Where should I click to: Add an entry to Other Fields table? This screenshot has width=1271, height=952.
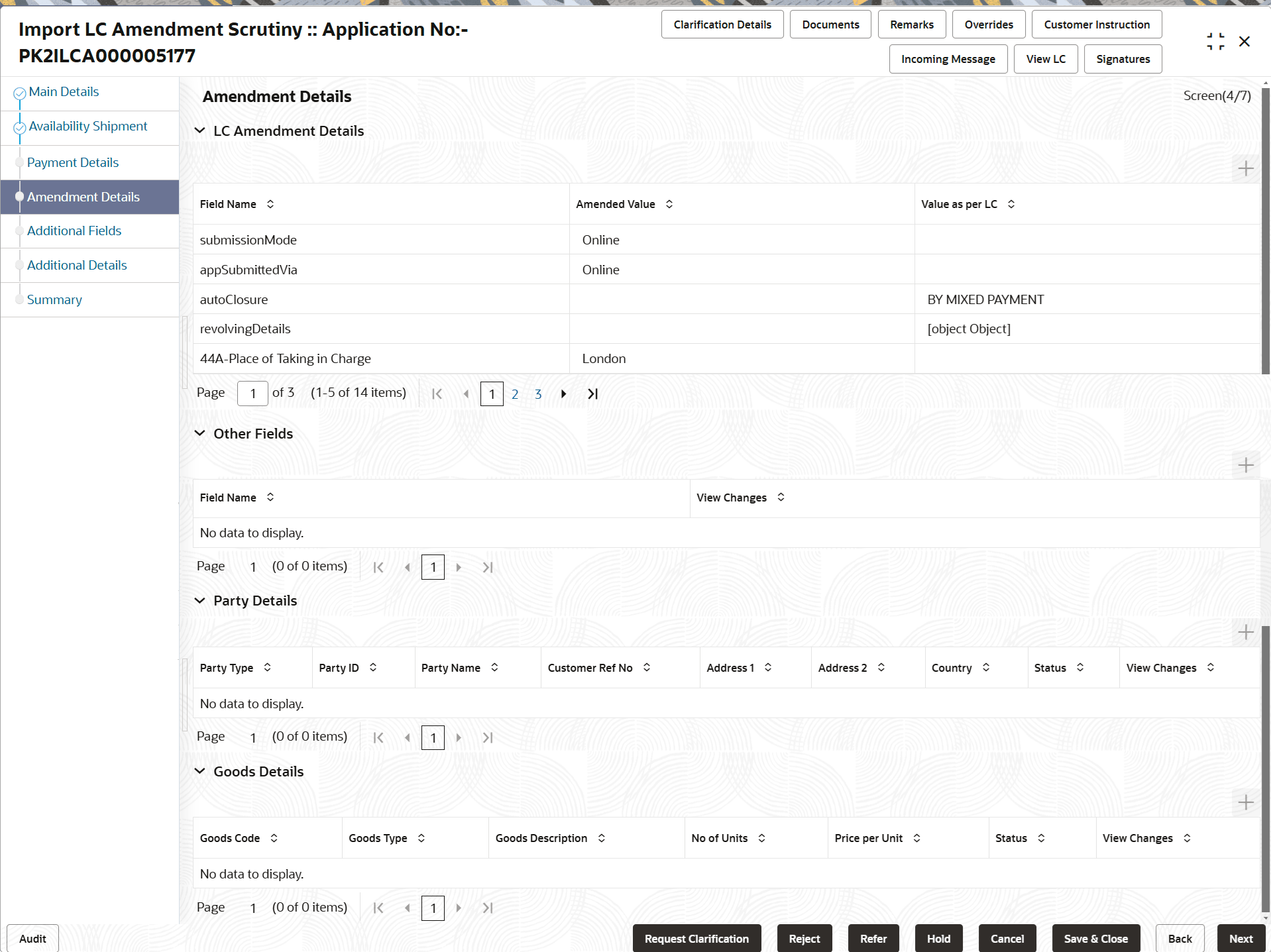1245,464
